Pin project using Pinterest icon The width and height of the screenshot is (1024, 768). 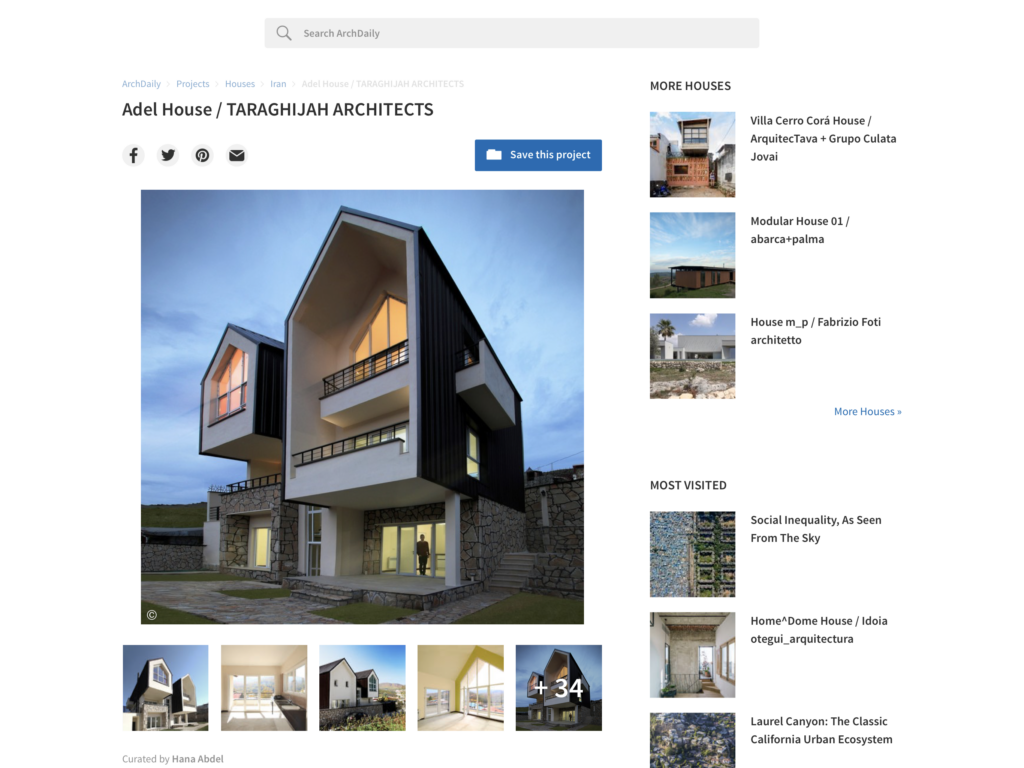202,155
